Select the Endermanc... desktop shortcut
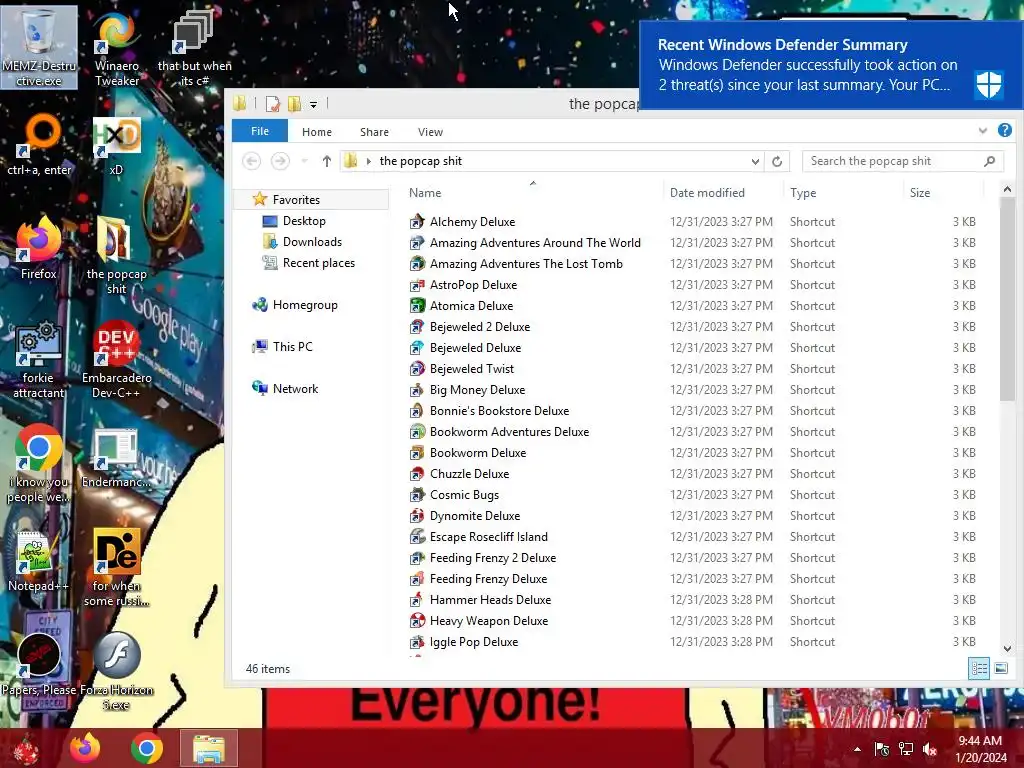Screen dimensions: 1024x768 point(116,458)
